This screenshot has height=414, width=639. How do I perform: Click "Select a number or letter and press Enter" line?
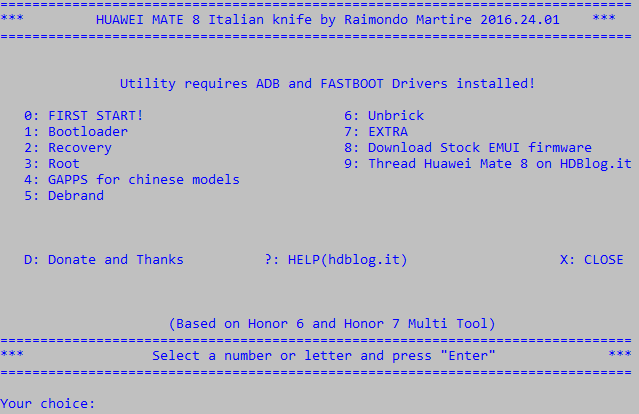(x=324, y=356)
